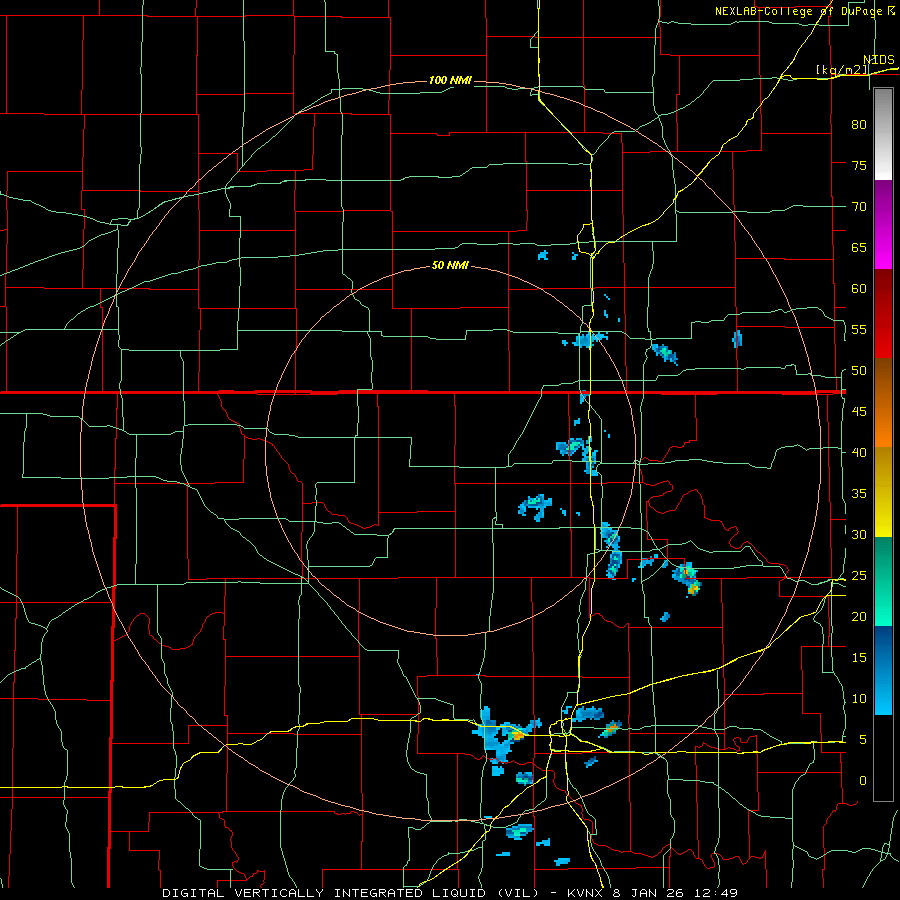Click the 0 value at the scale bottom
The width and height of the screenshot is (900, 900).
(x=863, y=781)
